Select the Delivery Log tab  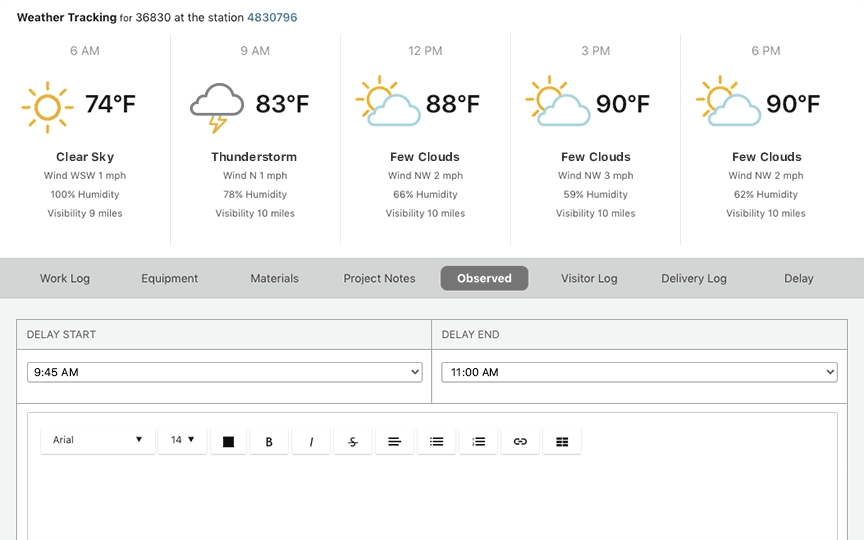click(x=694, y=278)
